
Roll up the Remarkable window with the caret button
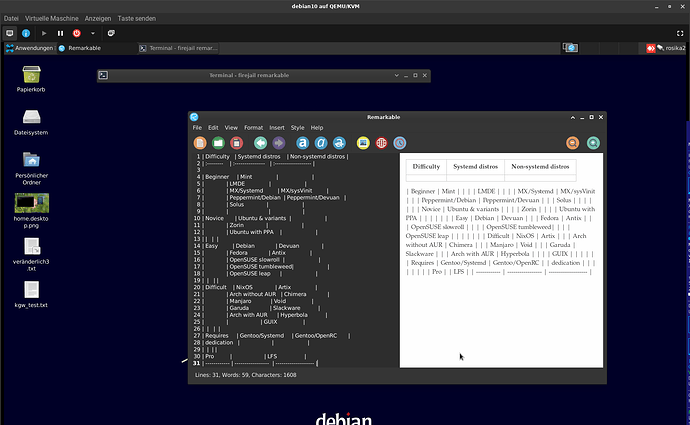coord(573,117)
